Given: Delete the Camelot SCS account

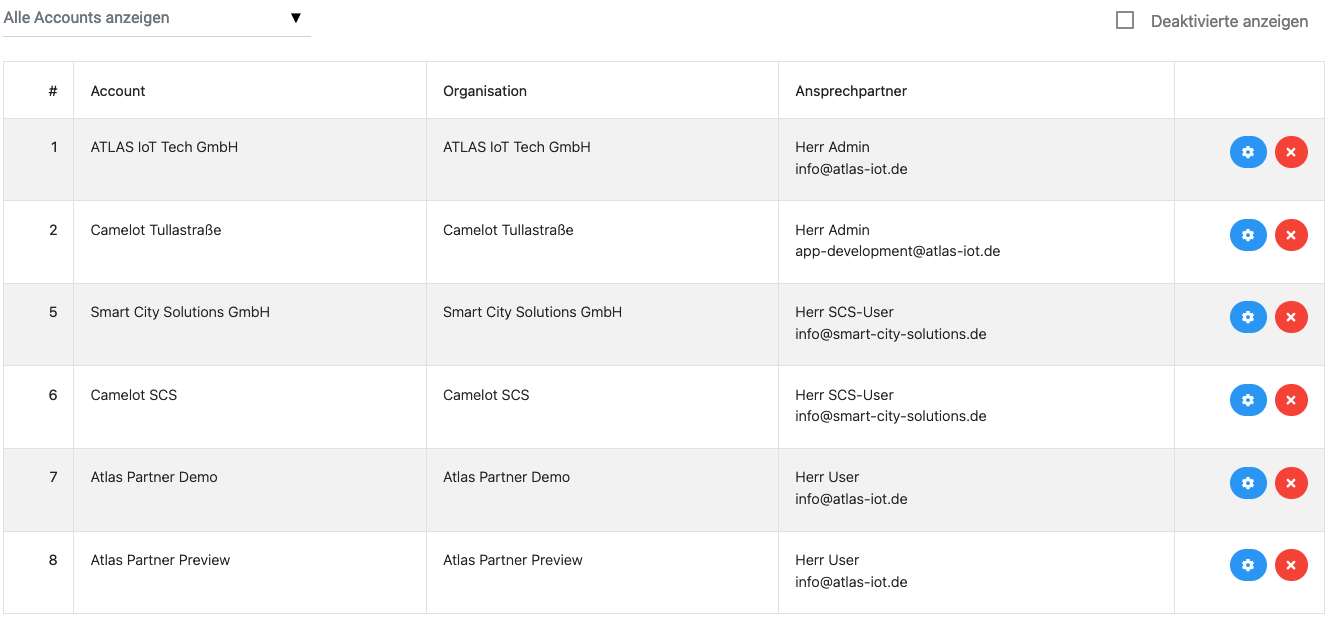Looking at the screenshot, I should (x=1291, y=400).
